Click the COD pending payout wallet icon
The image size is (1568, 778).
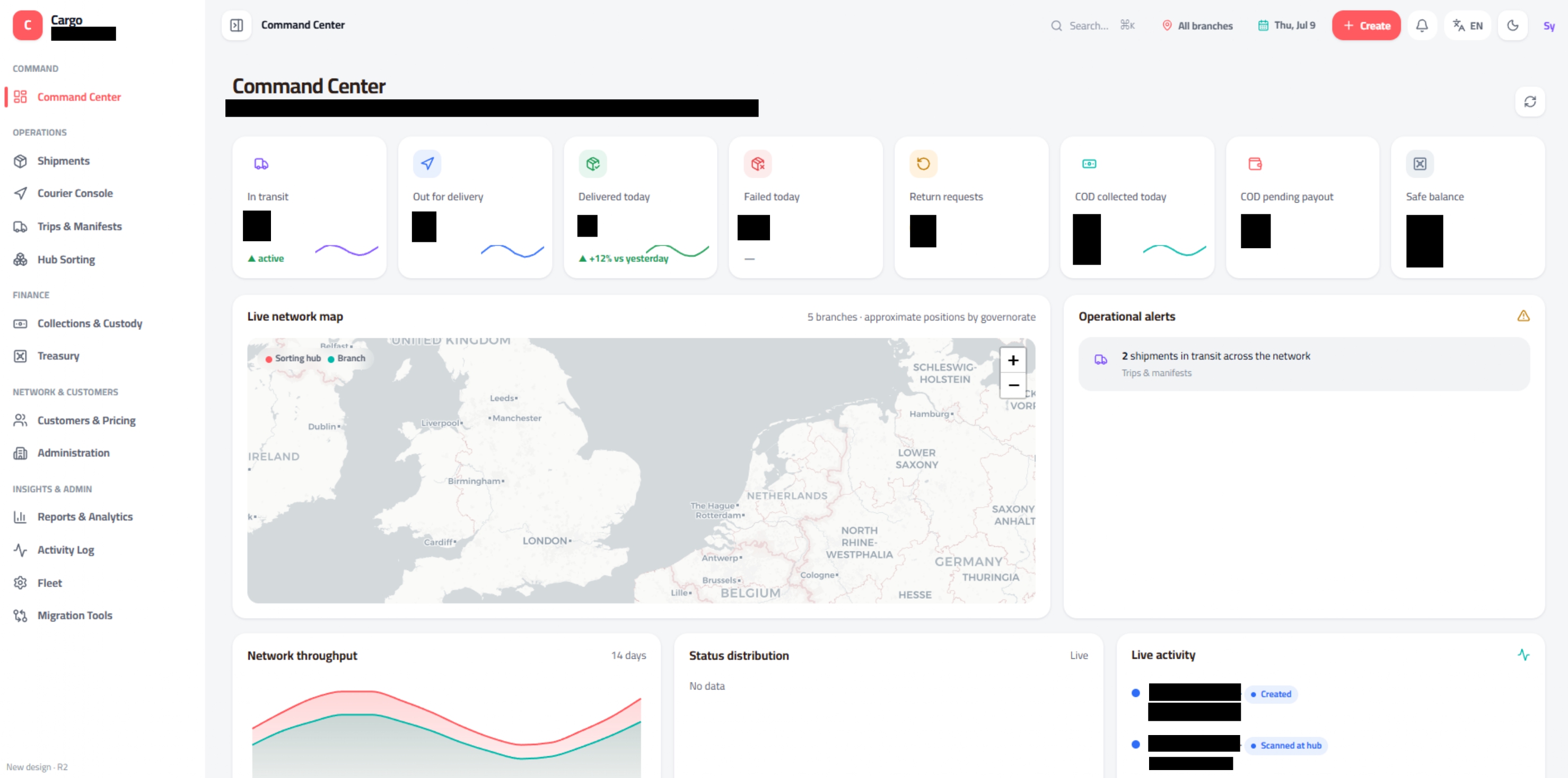1254,164
